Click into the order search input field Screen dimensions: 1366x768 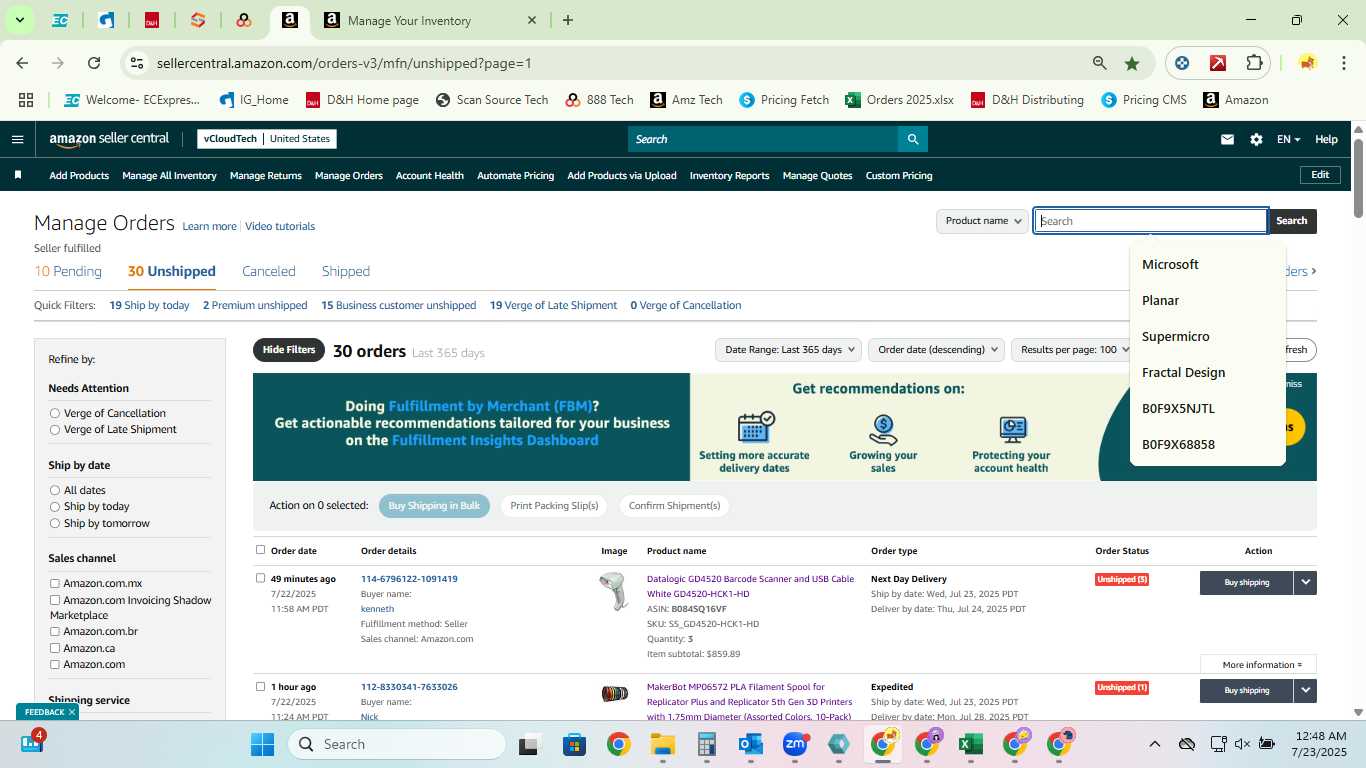(x=1151, y=221)
